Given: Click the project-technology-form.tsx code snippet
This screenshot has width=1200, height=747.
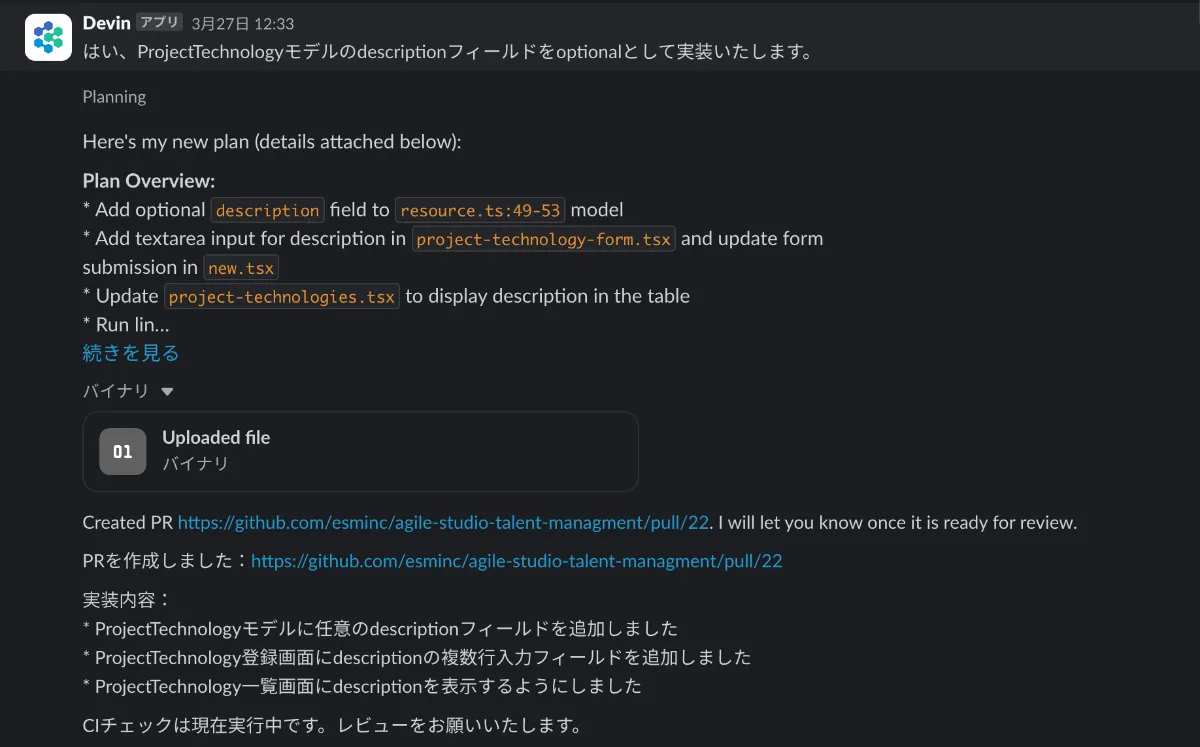Looking at the screenshot, I should click(x=543, y=239).
